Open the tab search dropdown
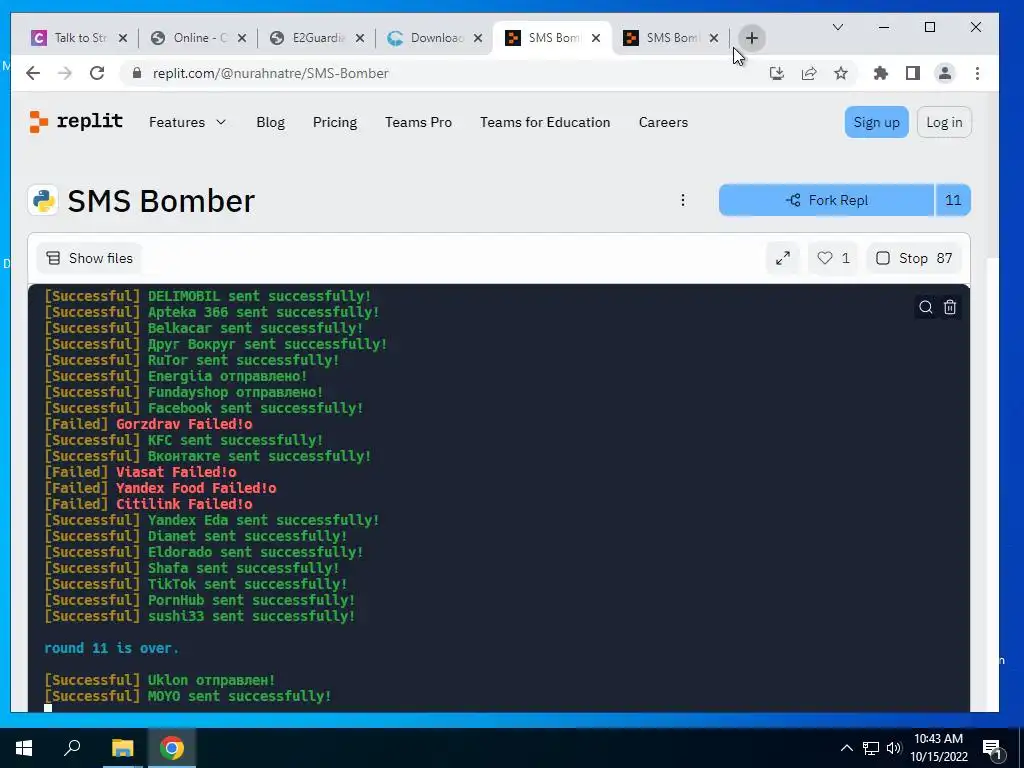1024x768 pixels. pyautogui.click(x=838, y=27)
